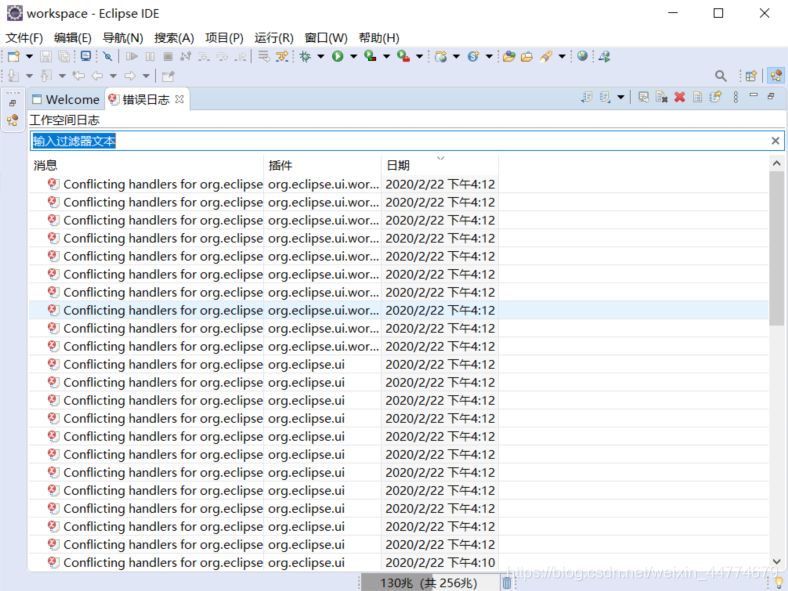Open the console monitor toolbar icon
Screen dimensions: 788x591
coord(86,56)
